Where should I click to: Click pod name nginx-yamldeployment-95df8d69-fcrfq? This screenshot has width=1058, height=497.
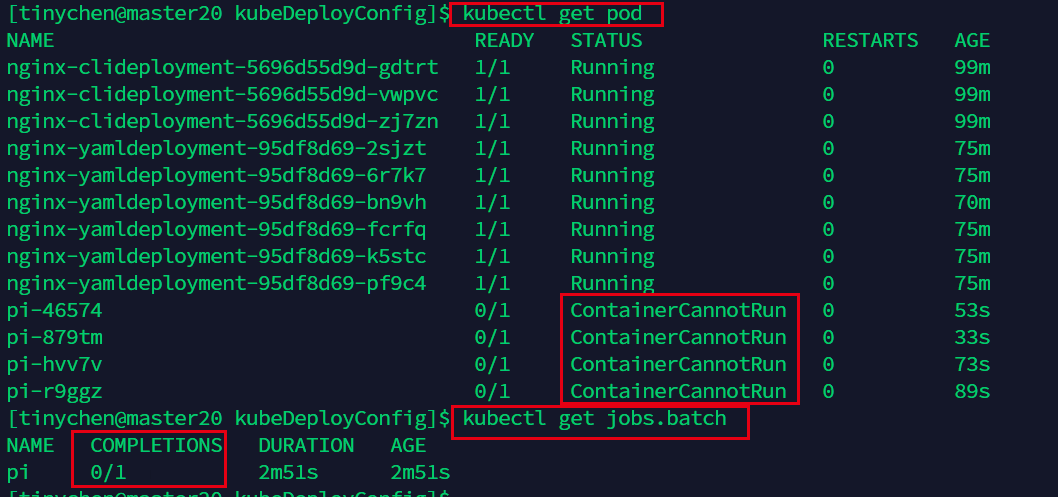pos(216,230)
